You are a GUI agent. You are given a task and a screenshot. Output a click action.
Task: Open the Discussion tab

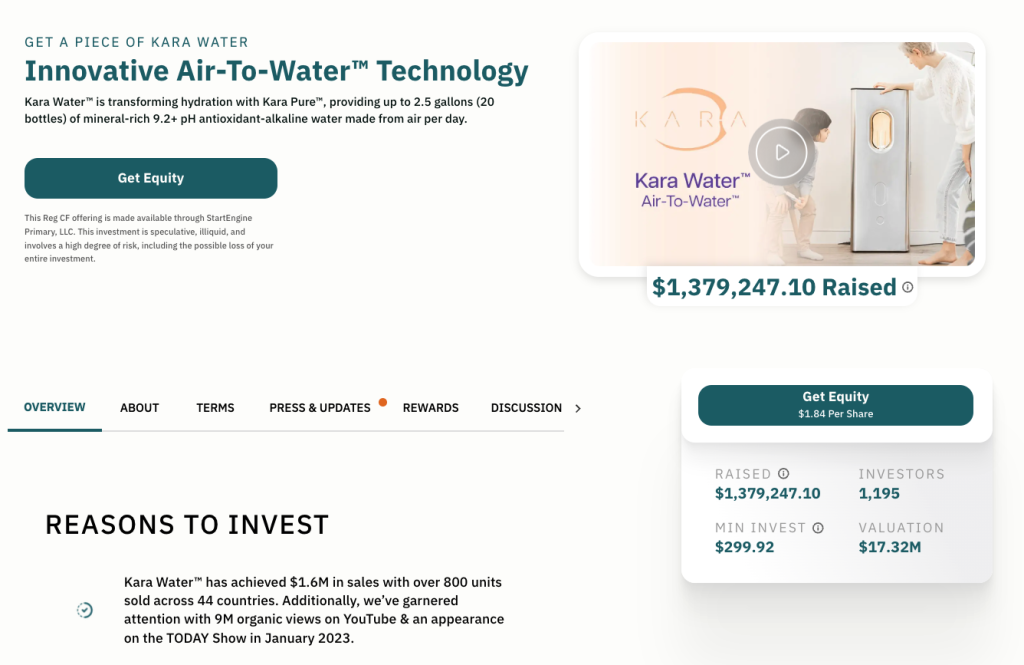click(526, 408)
